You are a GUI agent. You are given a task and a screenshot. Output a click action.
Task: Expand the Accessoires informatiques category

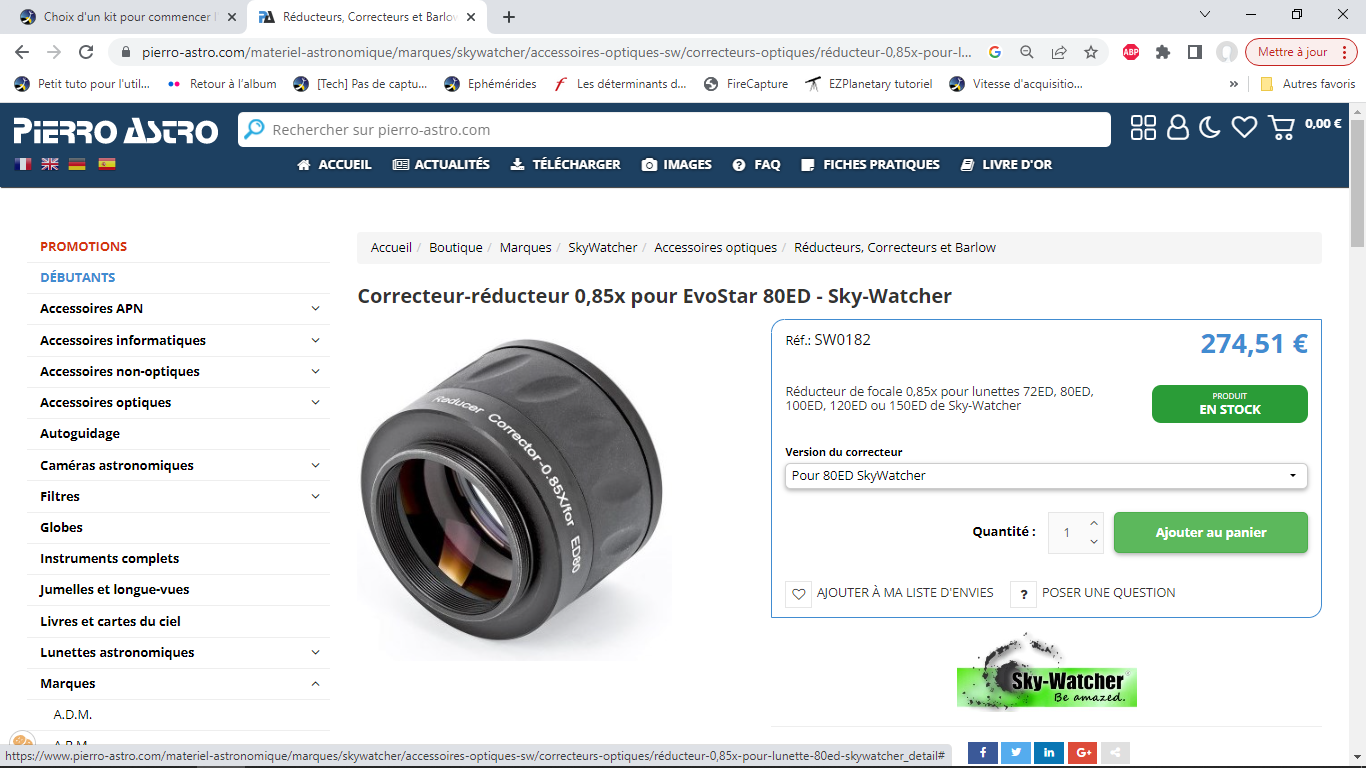(x=316, y=340)
